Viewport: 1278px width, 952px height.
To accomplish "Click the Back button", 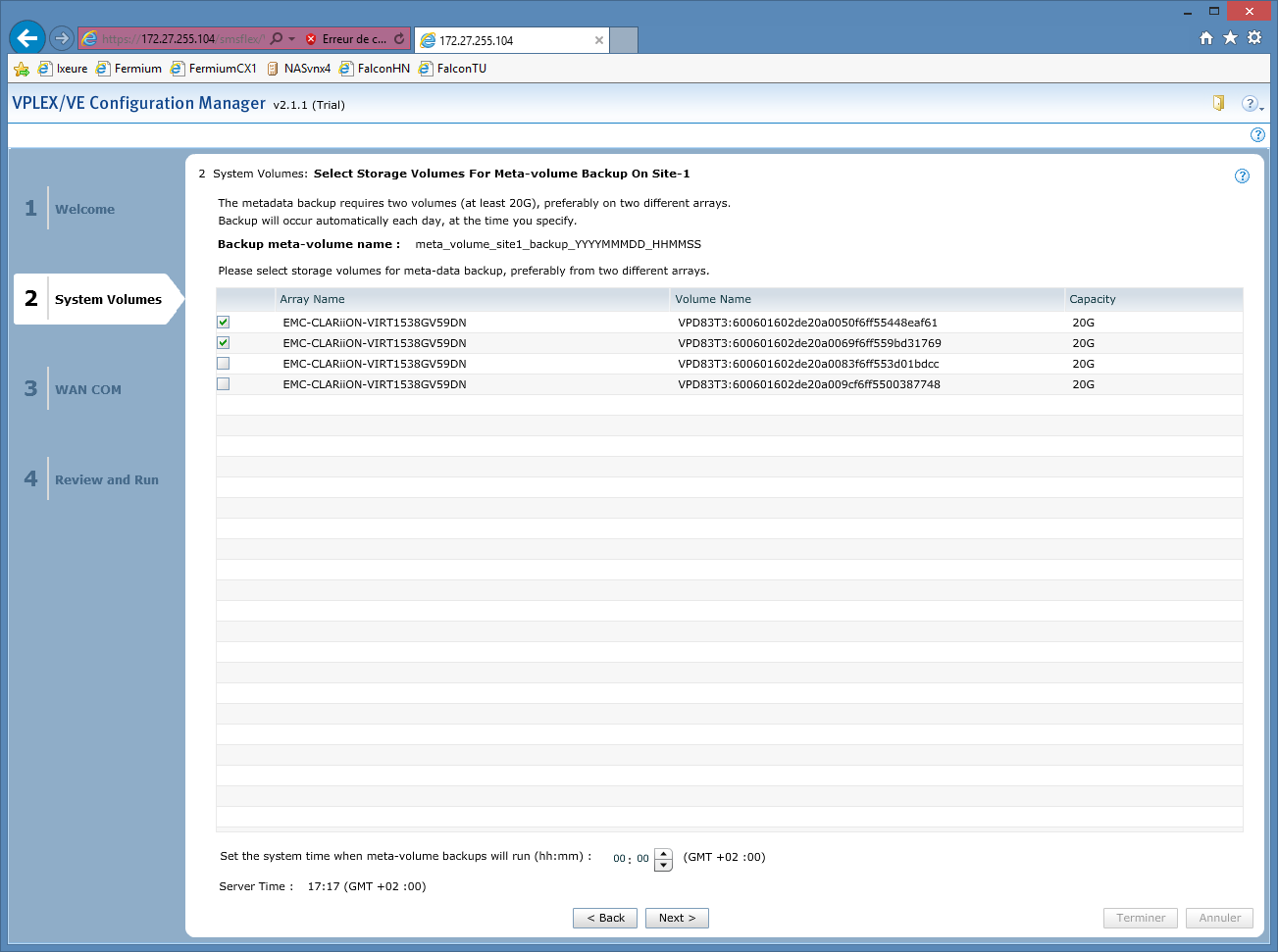I will [605, 918].
